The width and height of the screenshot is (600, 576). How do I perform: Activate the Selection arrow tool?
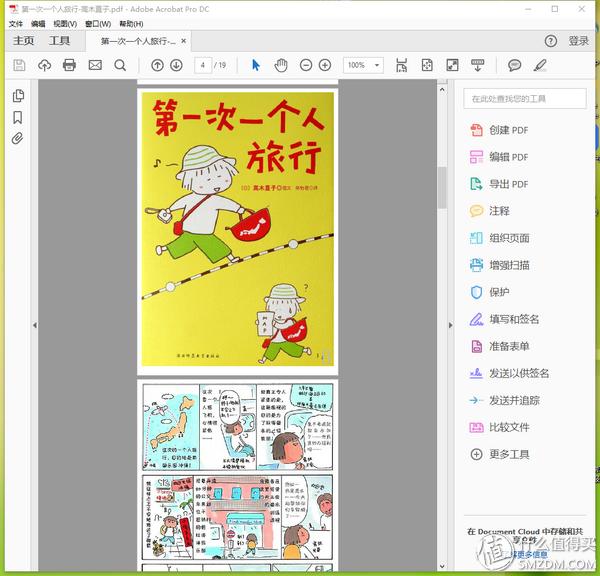point(256,65)
